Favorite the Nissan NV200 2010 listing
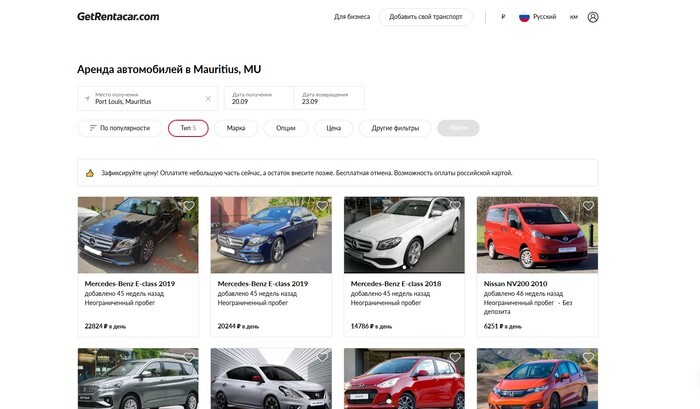Image resolution: width=700 pixels, height=409 pixels. 588,206
